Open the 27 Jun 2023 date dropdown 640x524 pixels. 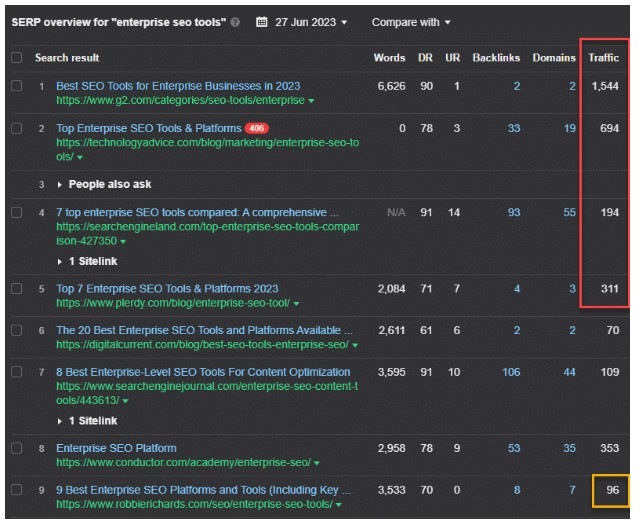pyautogui.click(x=311, y=22)
